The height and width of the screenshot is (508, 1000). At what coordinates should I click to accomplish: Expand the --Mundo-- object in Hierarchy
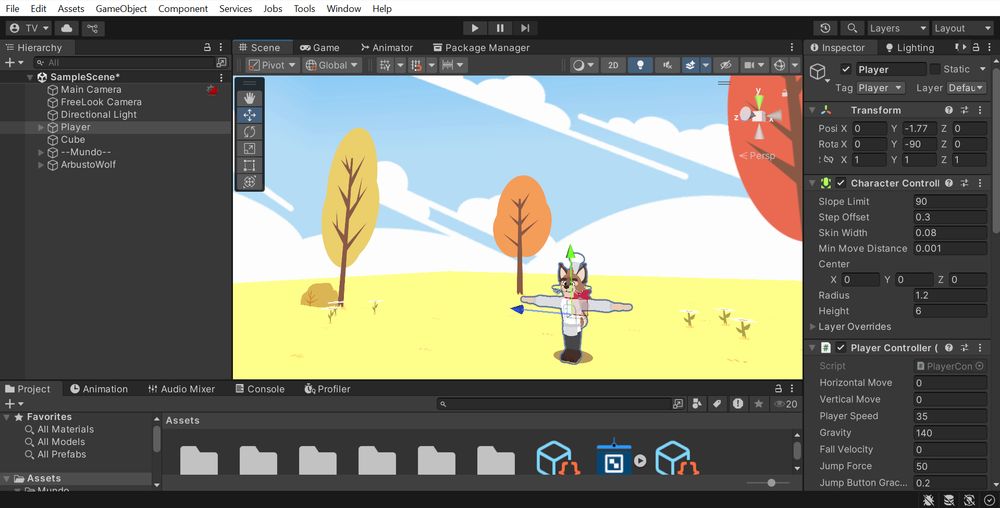pos(41,152)
